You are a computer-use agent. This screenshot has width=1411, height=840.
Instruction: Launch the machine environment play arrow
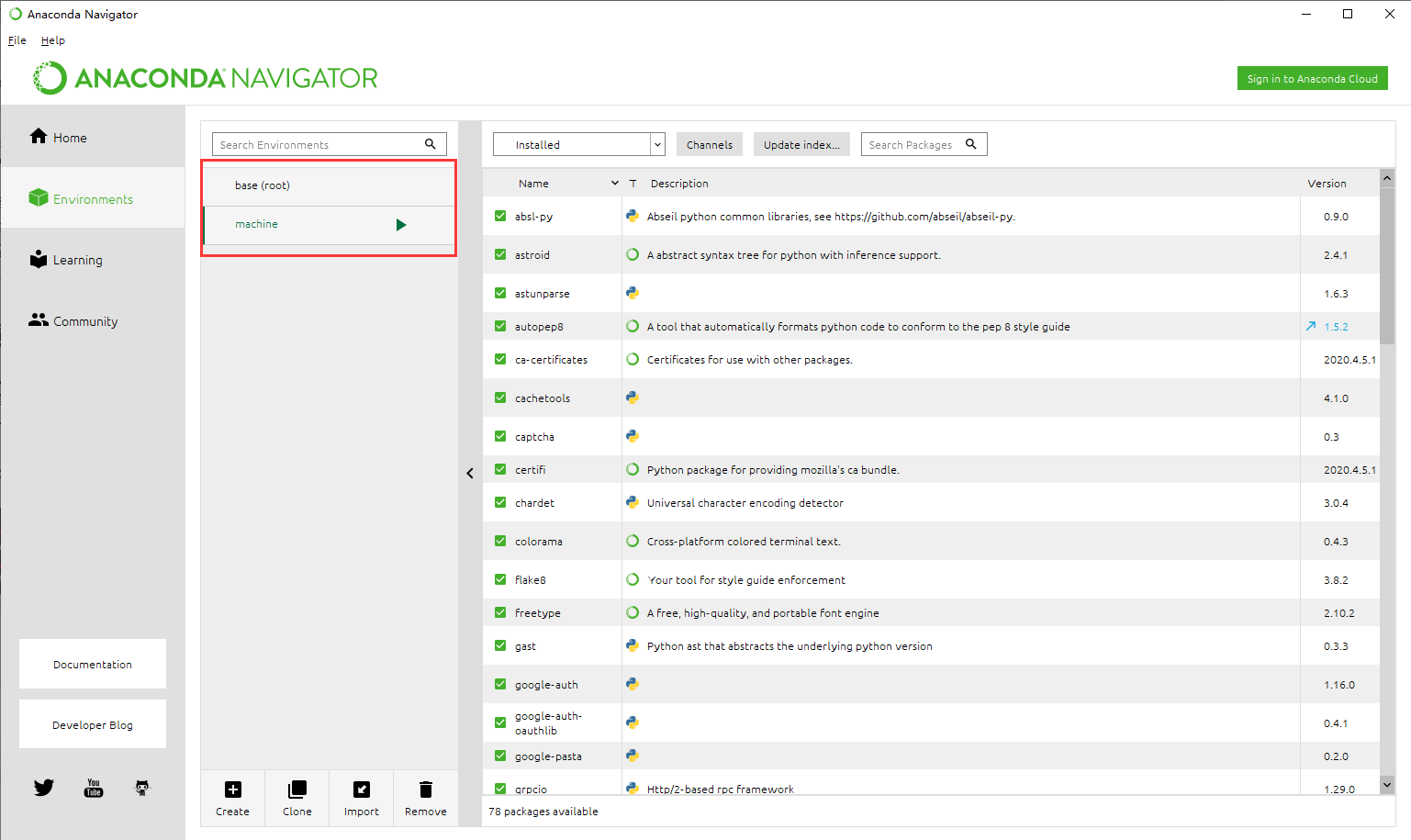(x=400, y=223)
